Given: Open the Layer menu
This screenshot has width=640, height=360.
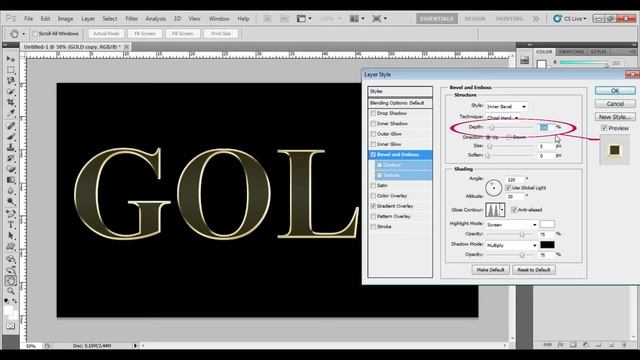Looking at the screenshot, I should (88, 19).
